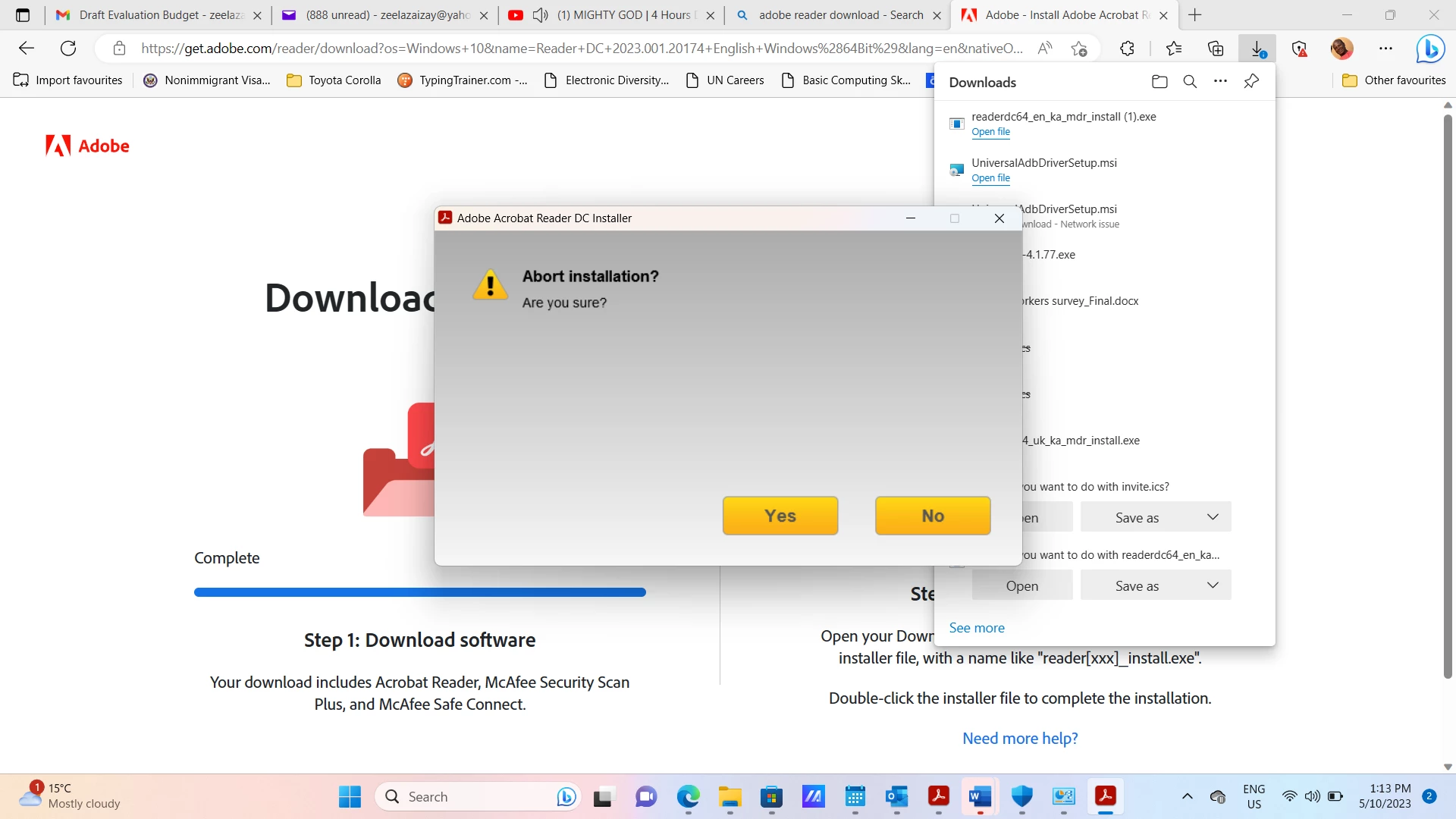Open Downloads folder icon in Downloads panel
Screen dimensions: 1456x819
coord(1159,82)
